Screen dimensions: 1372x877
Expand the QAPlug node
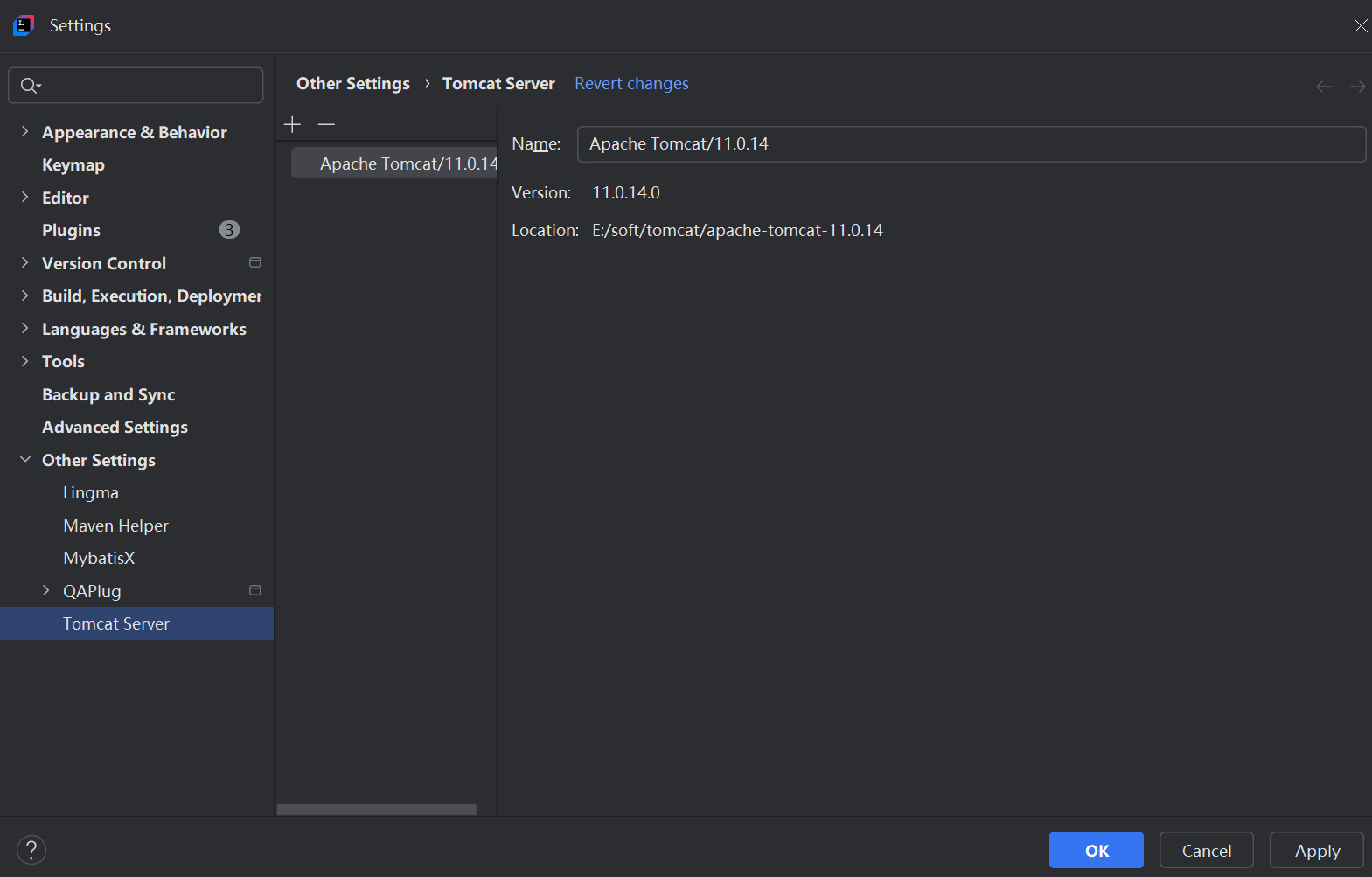(x=45, y=590)
